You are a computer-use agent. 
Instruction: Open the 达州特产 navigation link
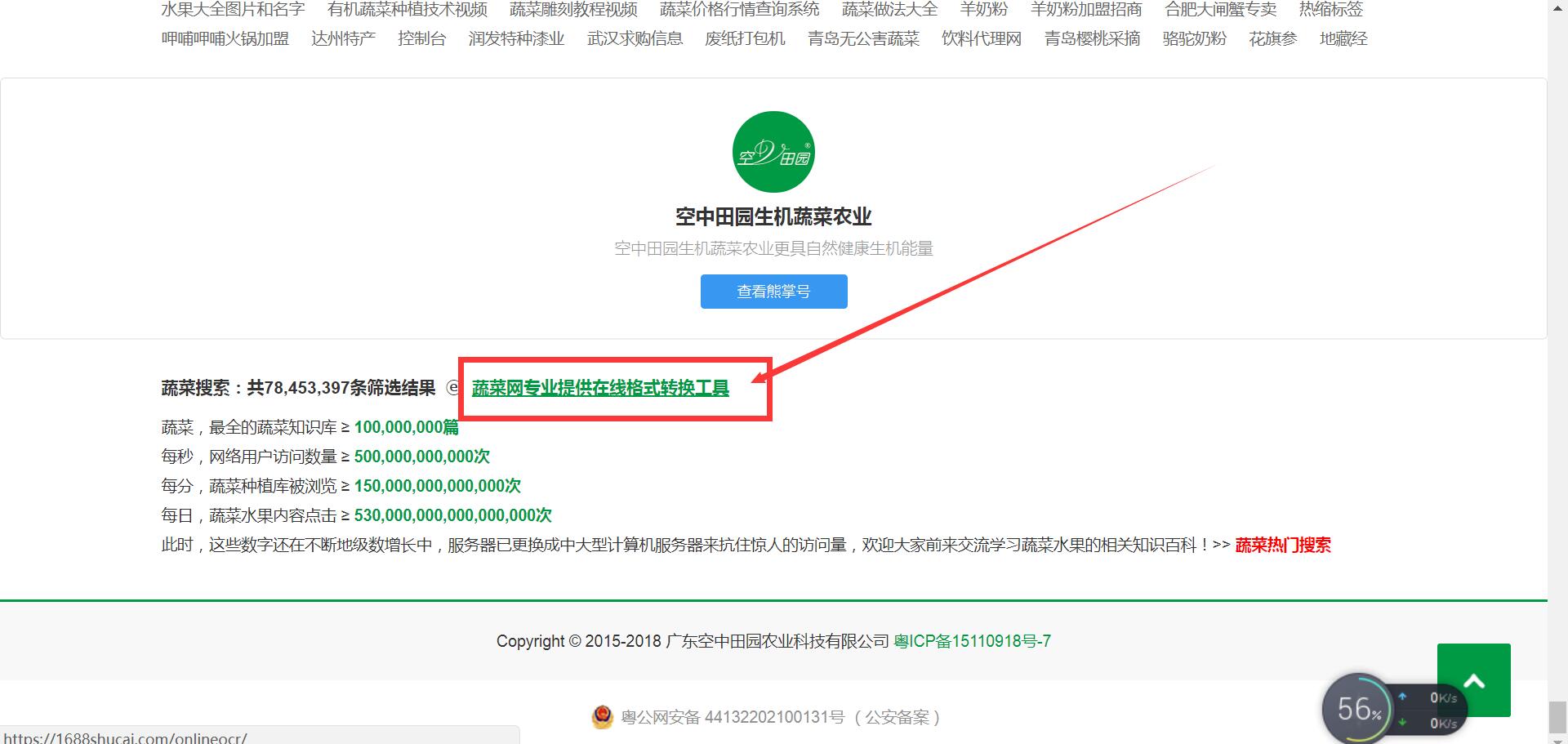pyautogui.click(x=344, y=38)
